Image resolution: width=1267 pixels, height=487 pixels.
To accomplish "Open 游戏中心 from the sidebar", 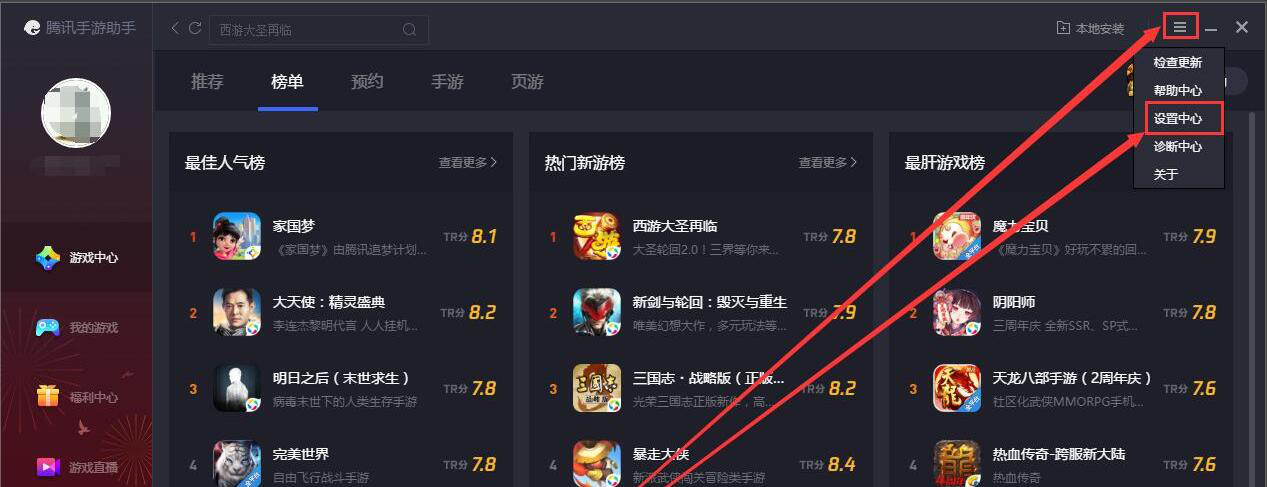I will click(77, 258).
